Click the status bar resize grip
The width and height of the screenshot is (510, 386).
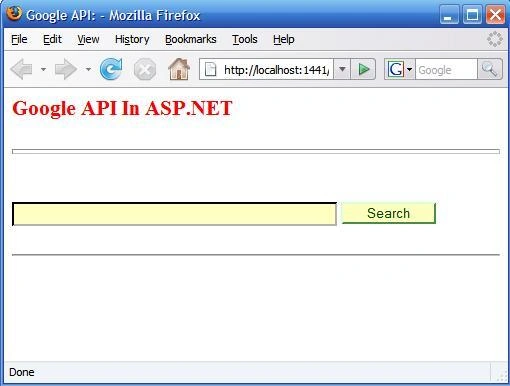click(502, 377)
